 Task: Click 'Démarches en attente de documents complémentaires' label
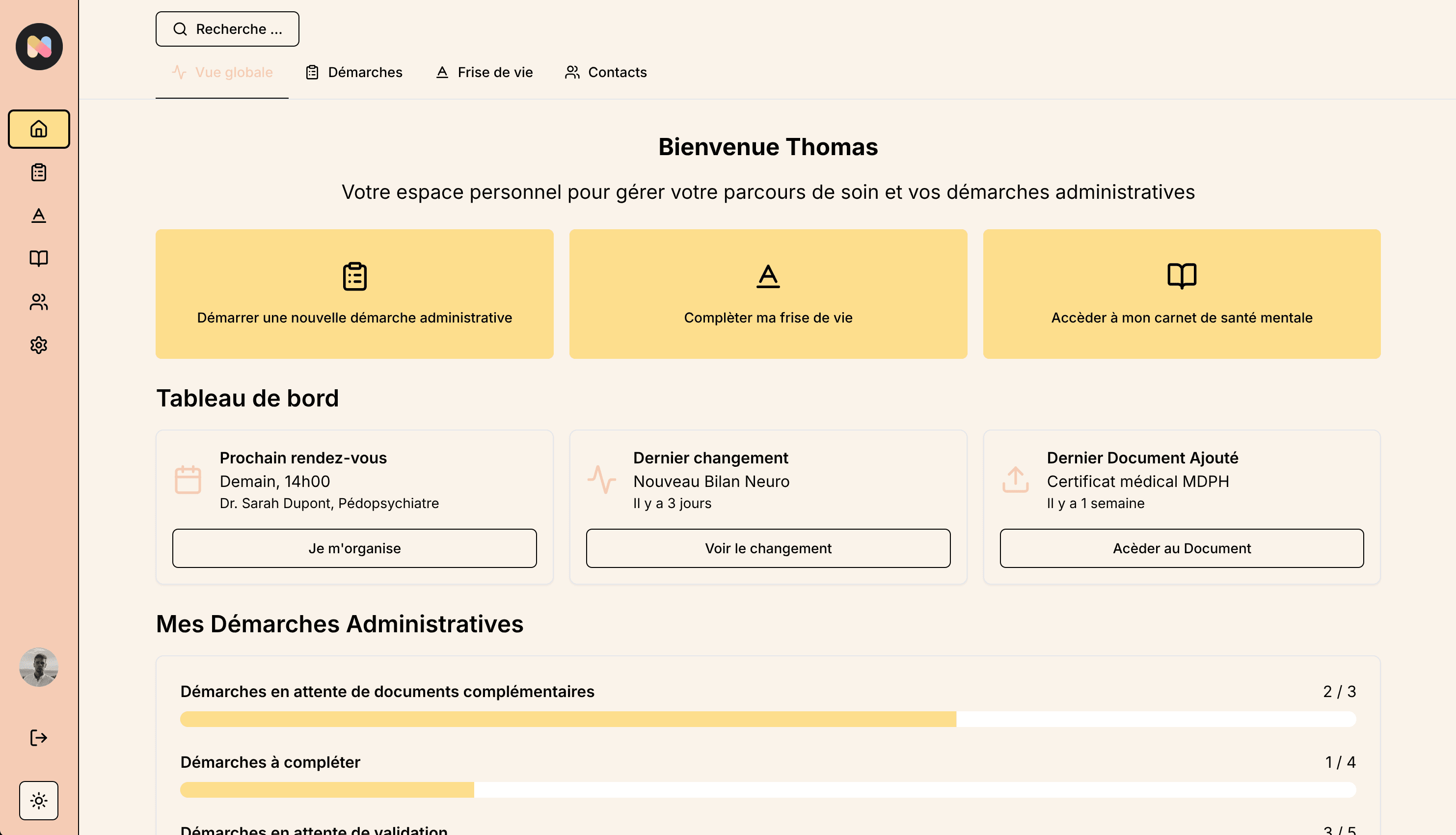point(387,692)
